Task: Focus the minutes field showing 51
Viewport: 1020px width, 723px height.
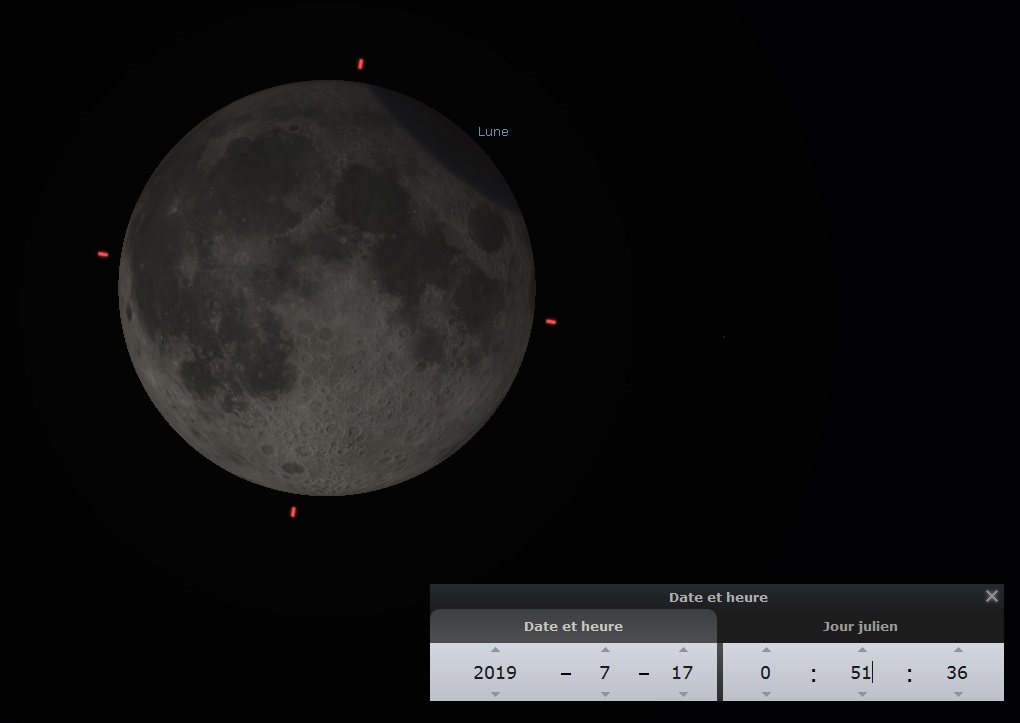Action: point(861,672)
